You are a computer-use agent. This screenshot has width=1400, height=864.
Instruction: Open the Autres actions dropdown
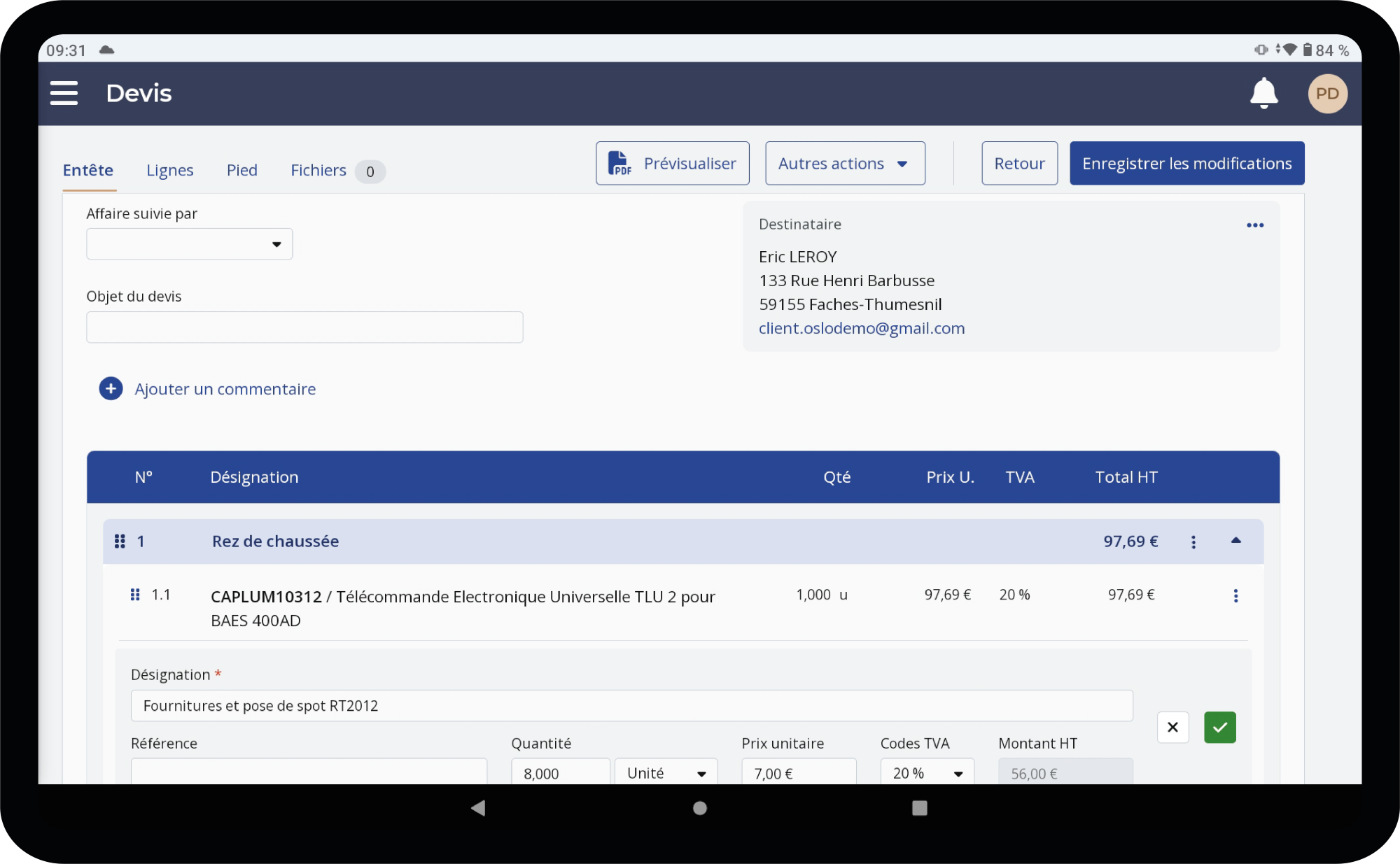click(x=845, y=164)
